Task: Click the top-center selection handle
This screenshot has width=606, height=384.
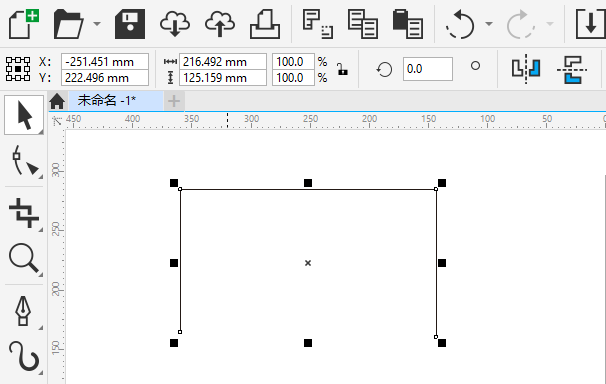Action: tap(308, 183)
